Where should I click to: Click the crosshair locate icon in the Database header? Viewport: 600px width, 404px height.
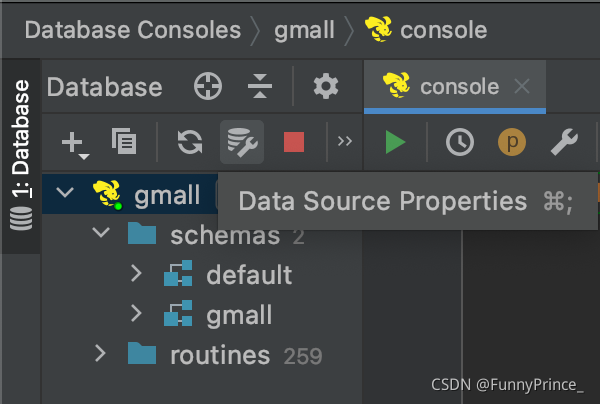(x=208, y=86)
